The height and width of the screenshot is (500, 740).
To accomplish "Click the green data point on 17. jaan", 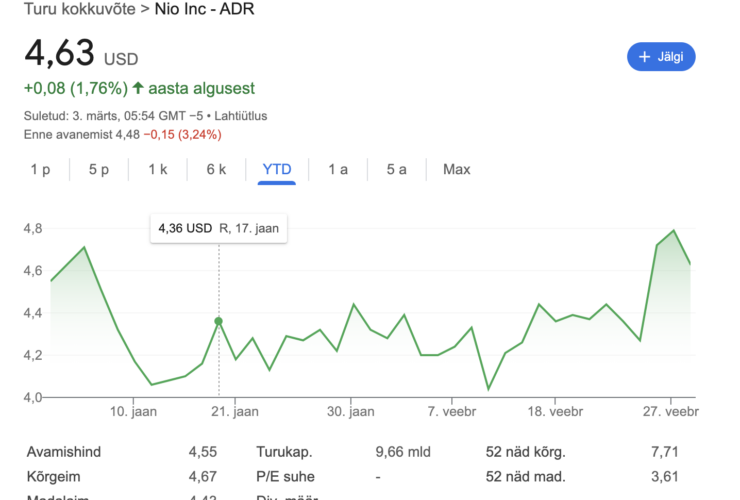I will click(219, 321).
